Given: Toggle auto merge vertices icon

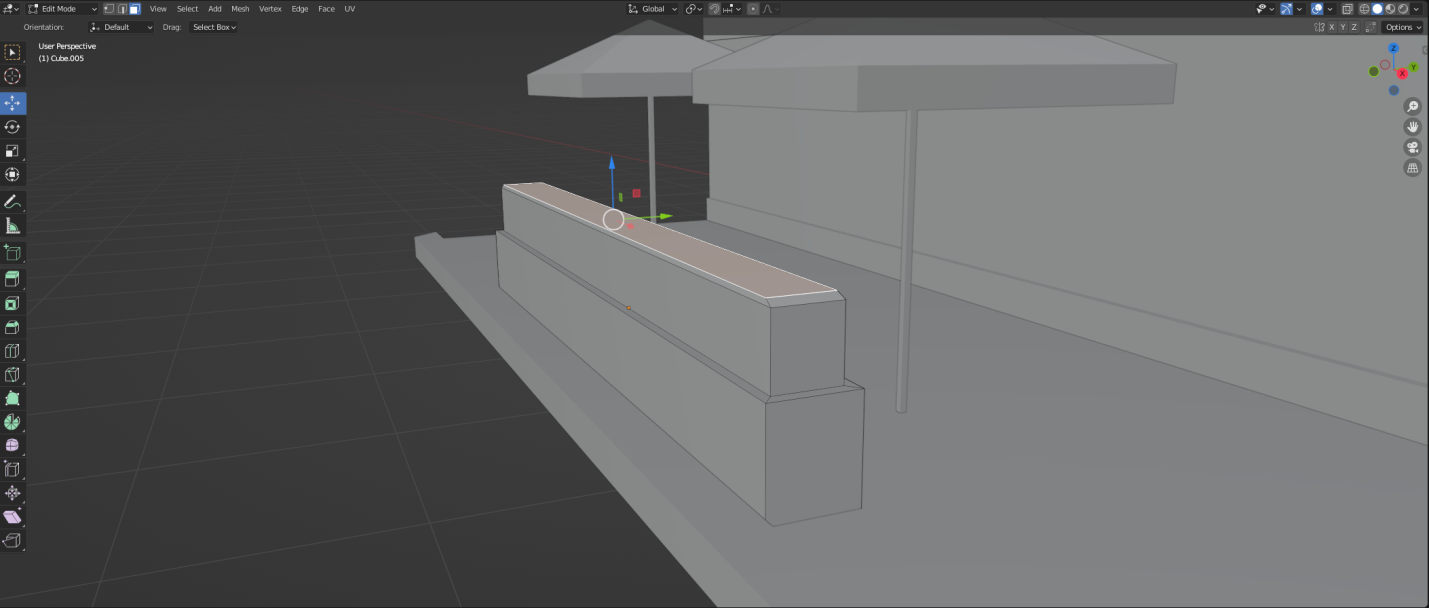Looking at the screenshot, I should point(1371,27).
